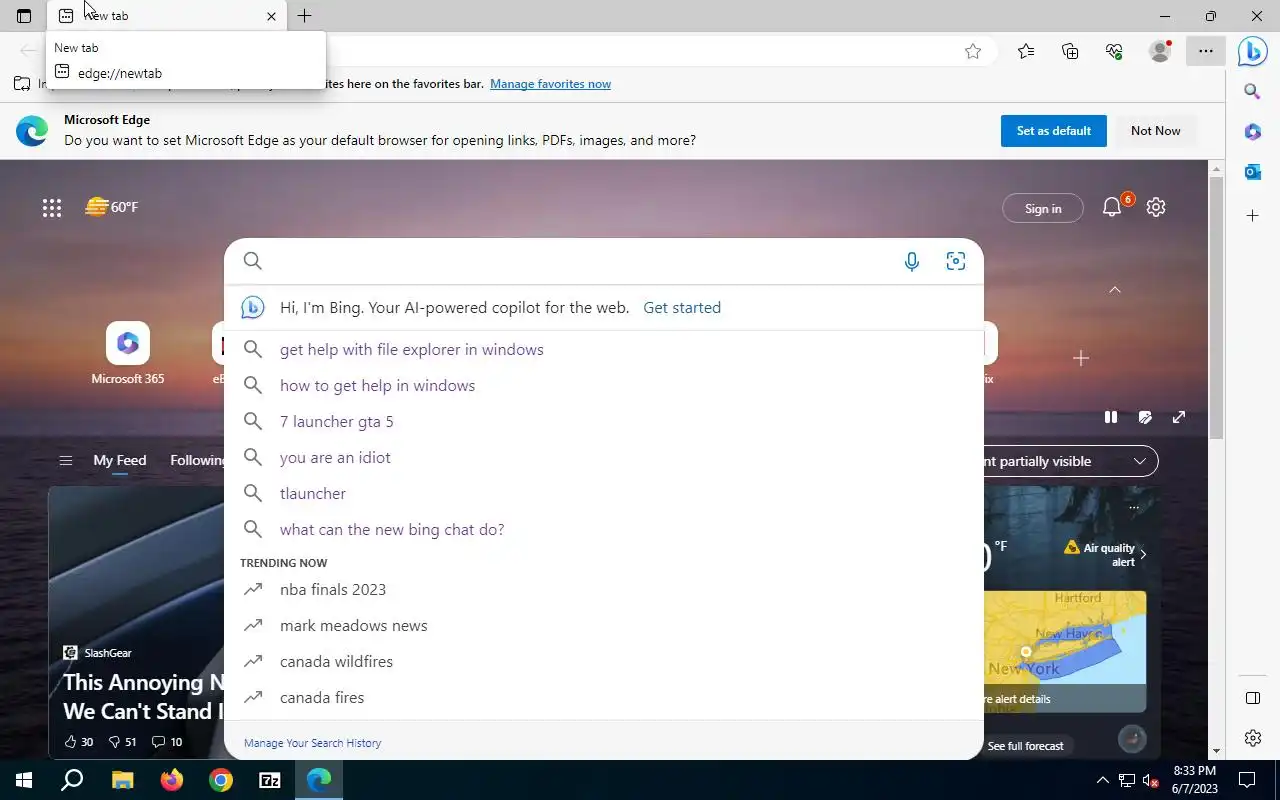Image resolution: width=1280 pixels, height=800 pixels.
Task: Click the Sign in button
Action: 1042,208
